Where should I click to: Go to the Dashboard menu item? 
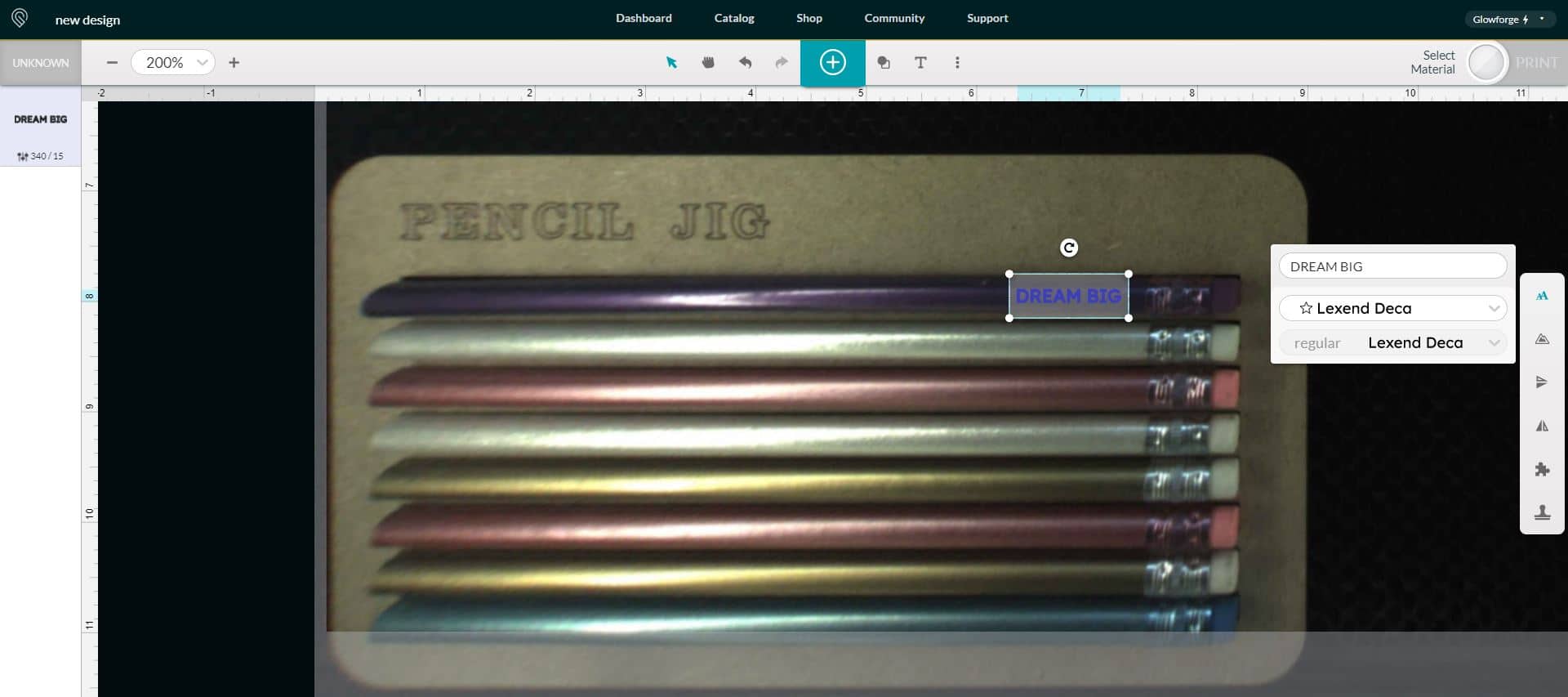click(x=644, y=18)
